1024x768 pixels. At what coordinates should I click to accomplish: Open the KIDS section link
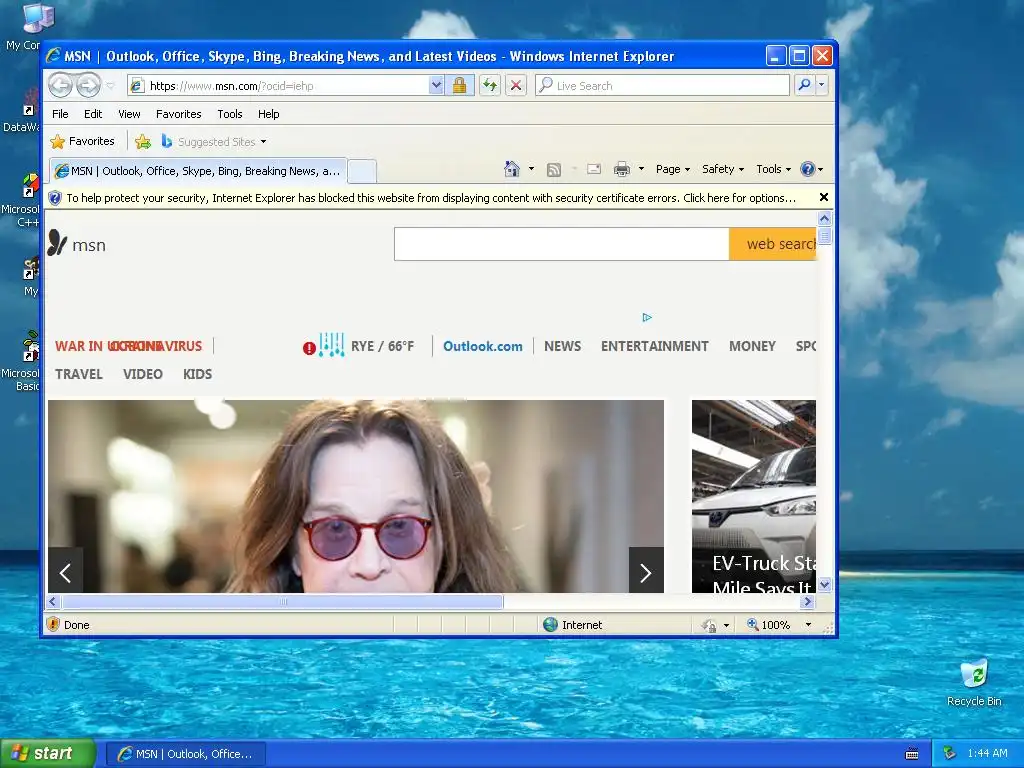point(197,374)
